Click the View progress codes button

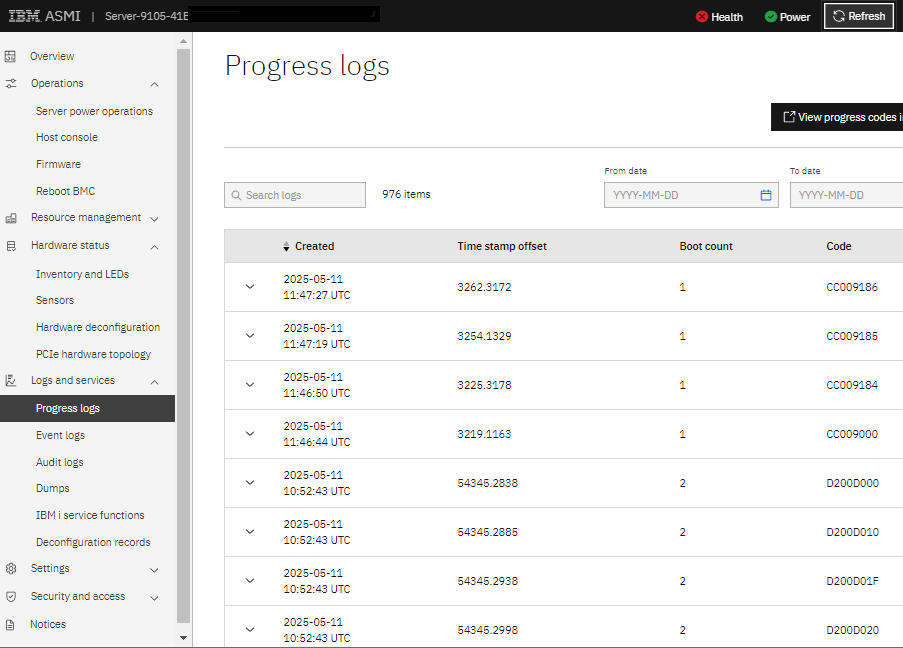837,117
